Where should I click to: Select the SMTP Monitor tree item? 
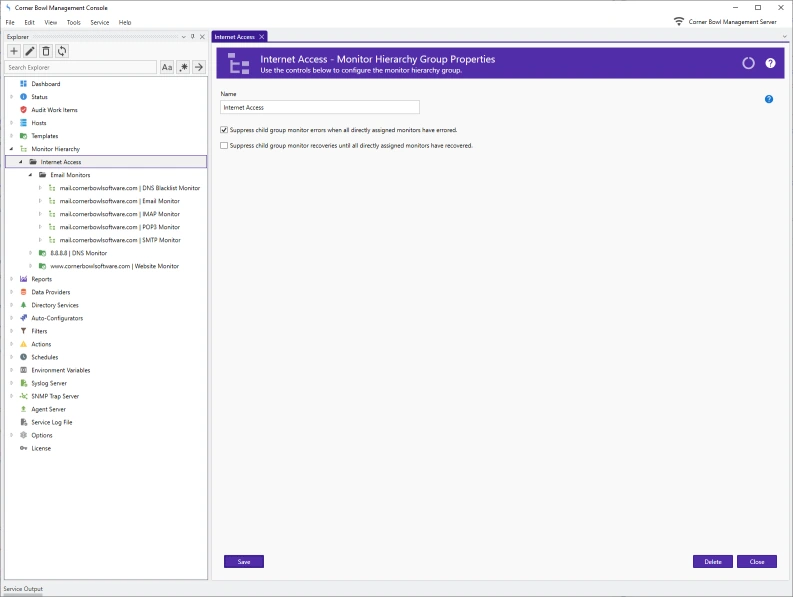point(120,240)
